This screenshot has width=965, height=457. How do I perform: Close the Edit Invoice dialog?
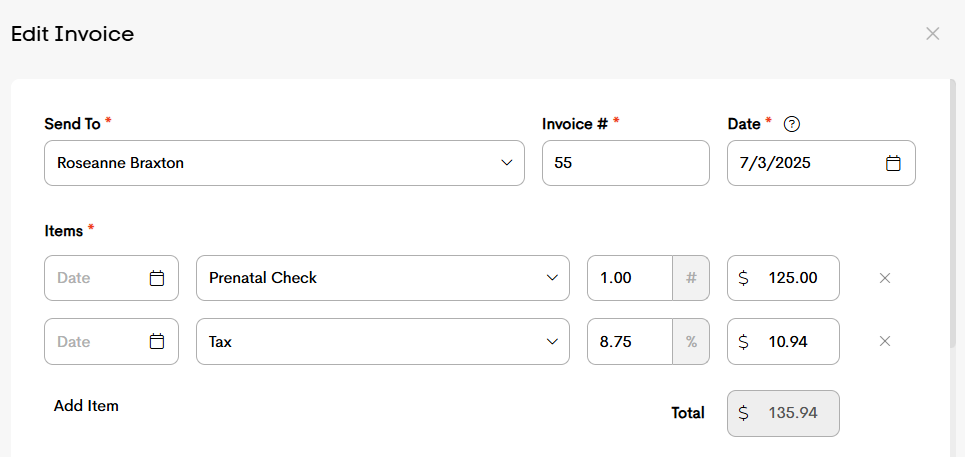932,34
